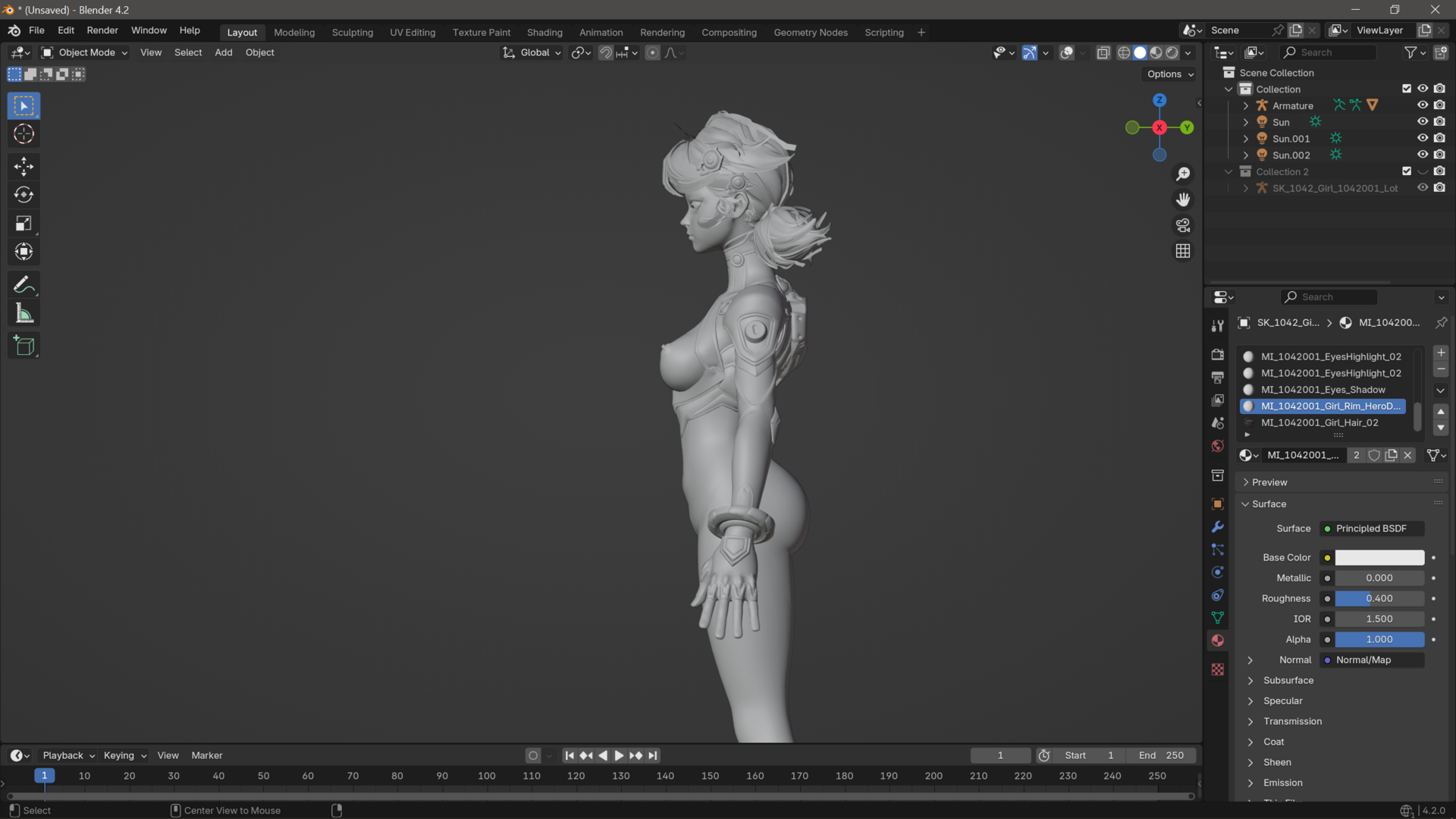
Task: Open the timeline Marker menu
Action: 207,756
